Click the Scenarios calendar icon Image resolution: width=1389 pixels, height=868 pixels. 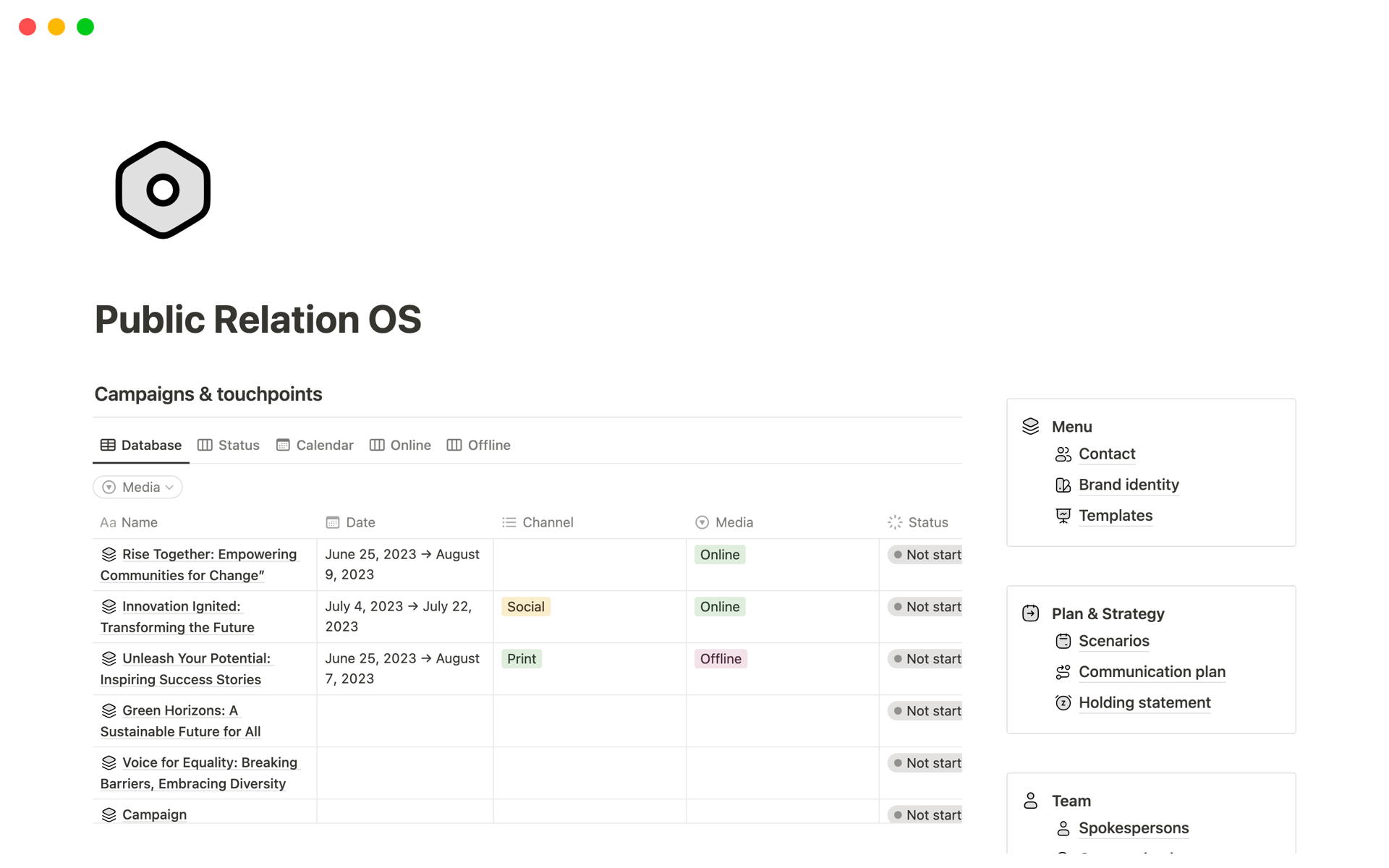(1063, 642)
